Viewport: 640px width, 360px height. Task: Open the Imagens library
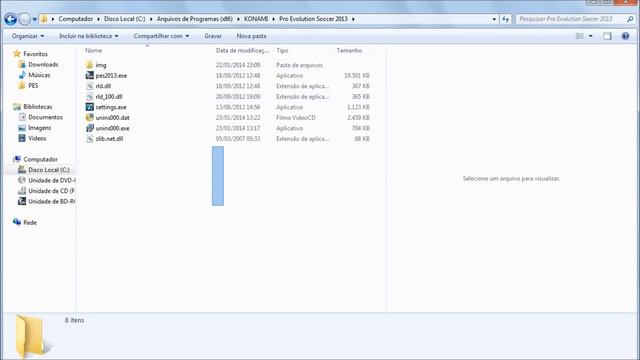click(40, 128)
